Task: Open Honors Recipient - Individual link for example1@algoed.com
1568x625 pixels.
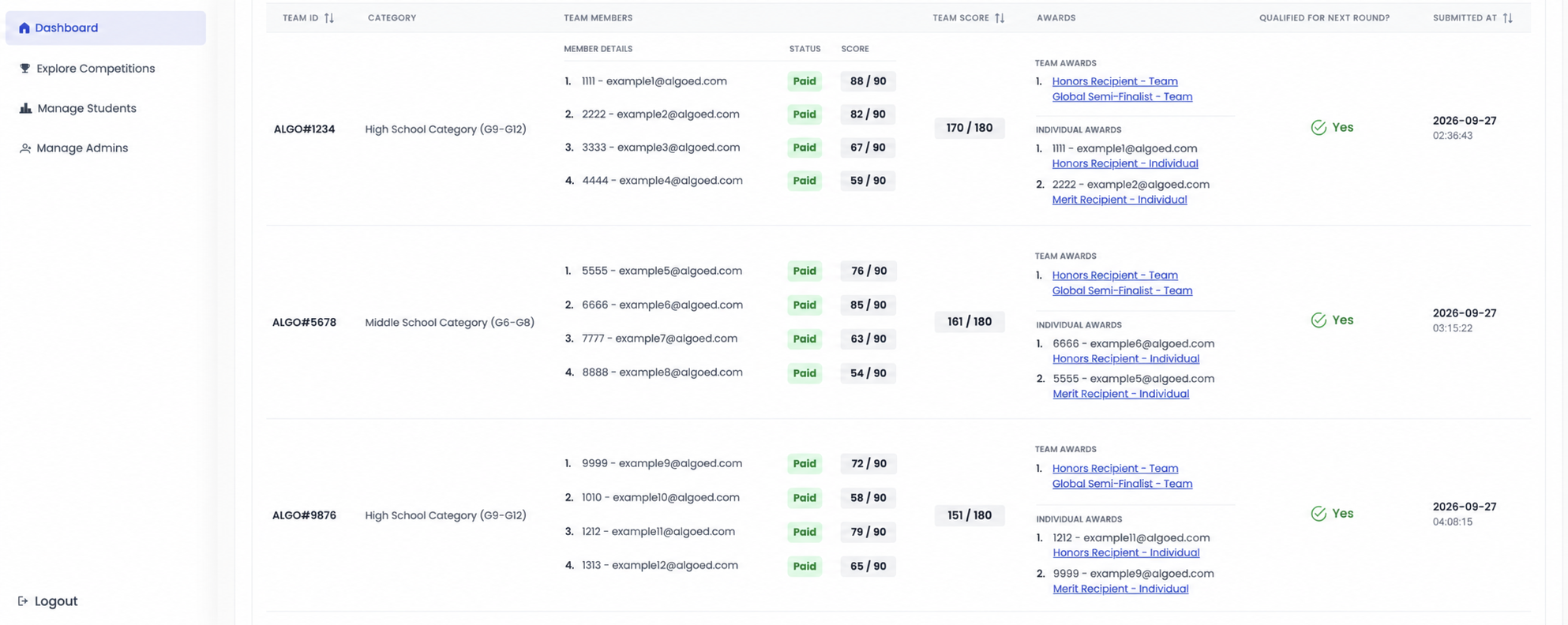Action: (1125, 163)
